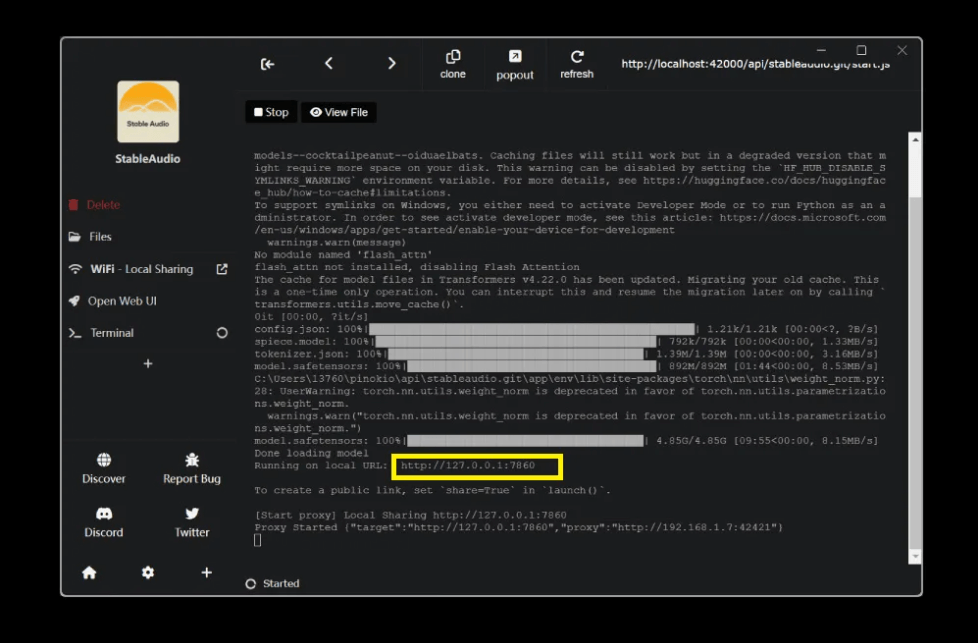This screenshot has height=643, width=978.
Task: Click the collapse sidebar arrow icon
Action: [268, 64]
